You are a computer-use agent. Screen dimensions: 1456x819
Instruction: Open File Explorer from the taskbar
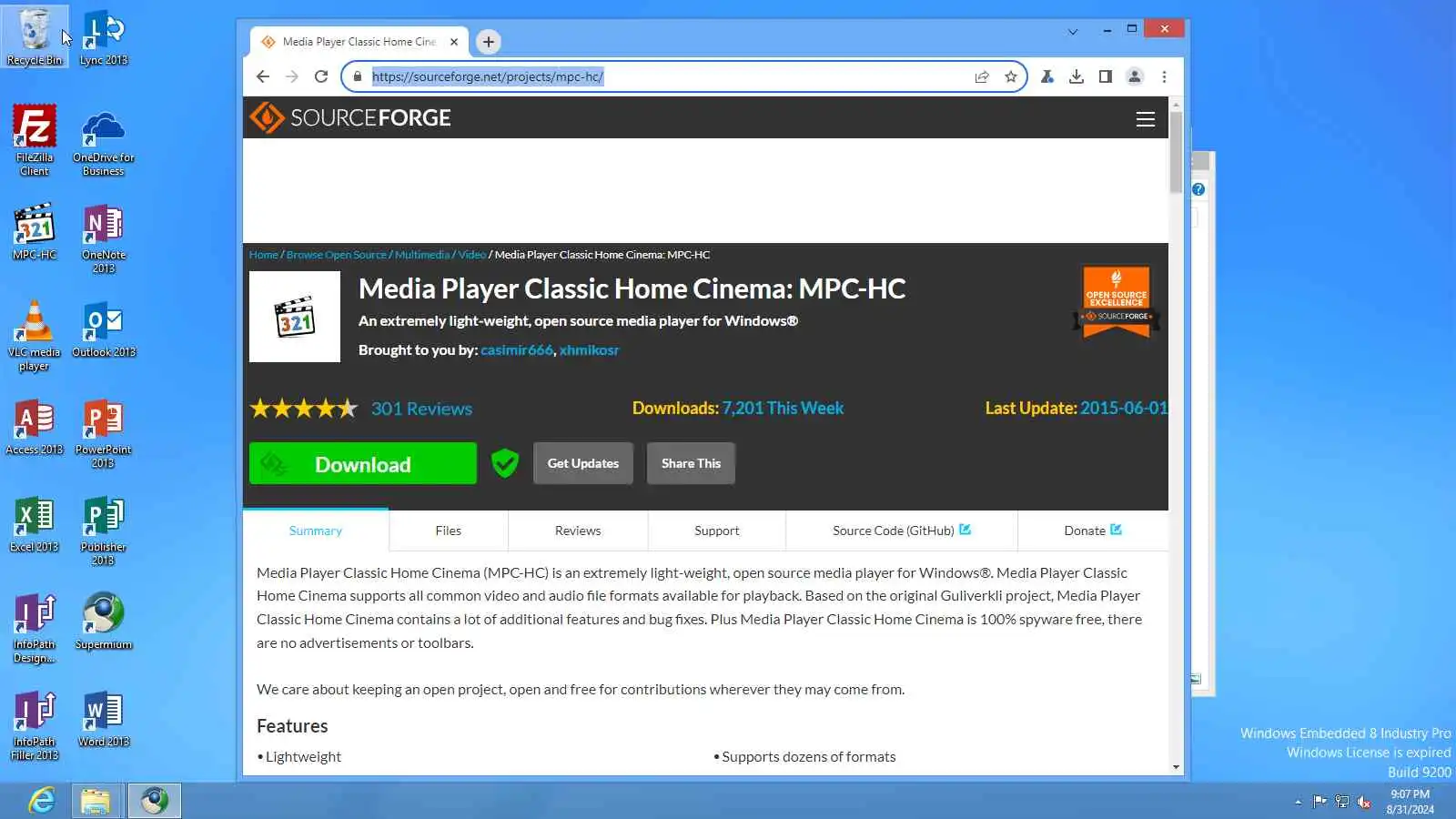click(96, 801)
